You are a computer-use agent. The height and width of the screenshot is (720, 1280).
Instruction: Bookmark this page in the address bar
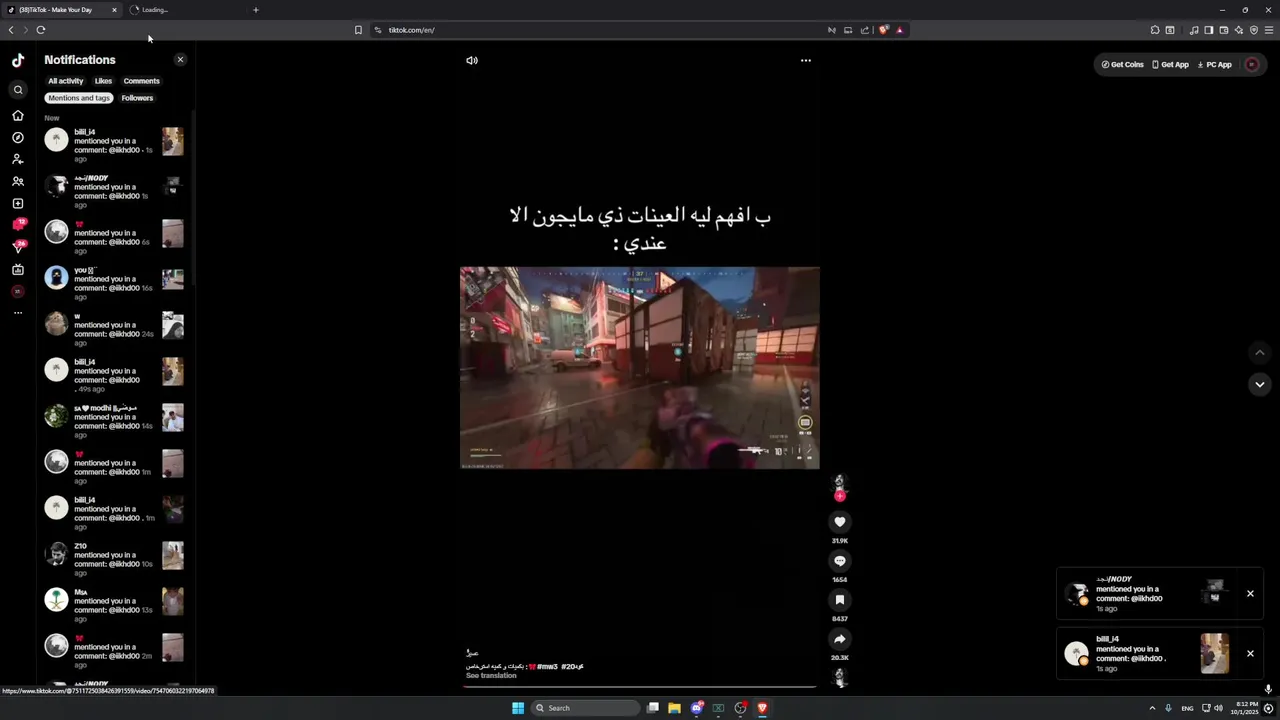(358, 30)
